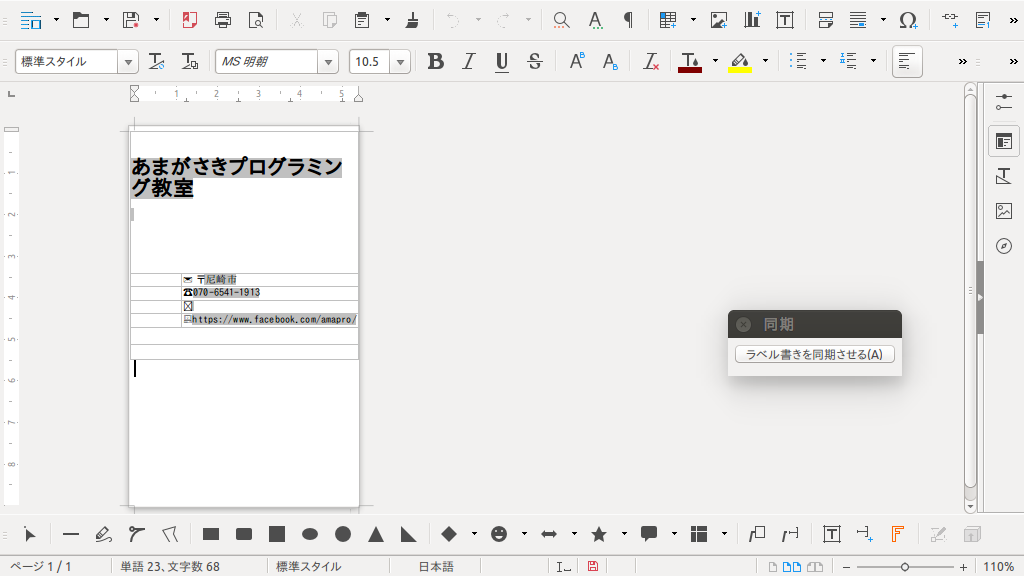
Task: Run spelling check
Action: tap(595, 20)
